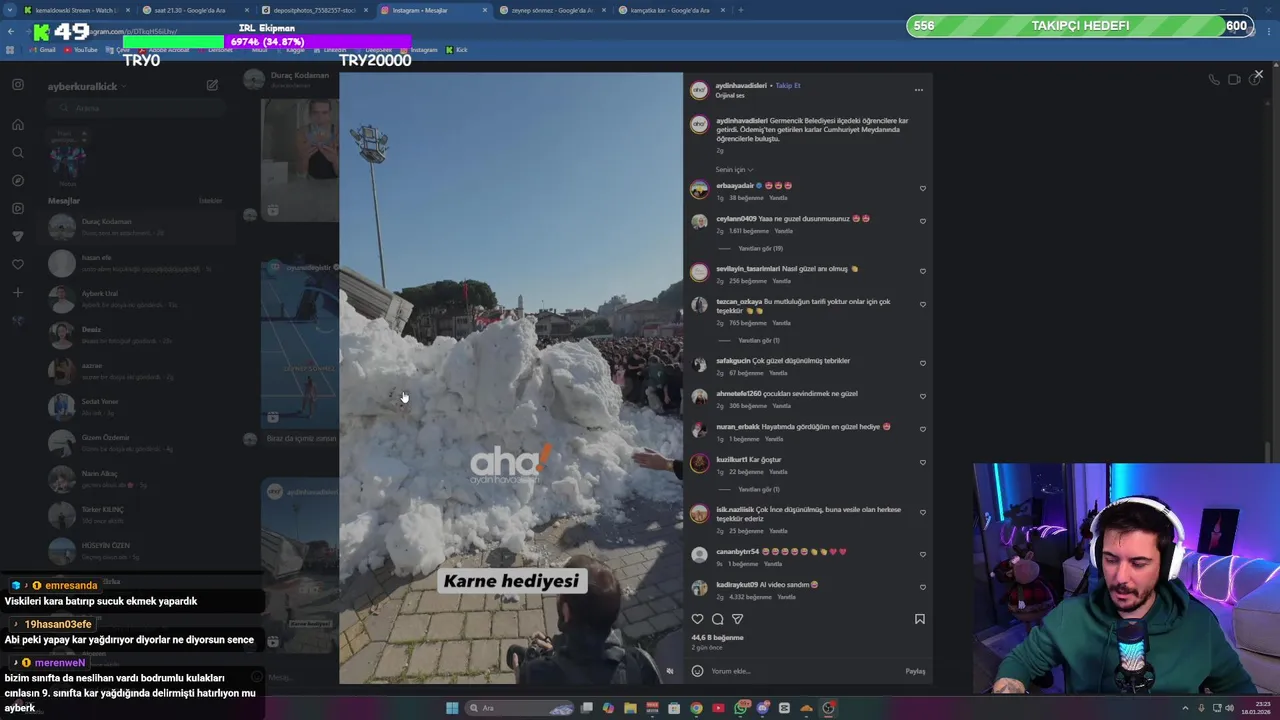Viewport: 1280px width, 720px height.
Task: Open emoji picker in comment box
Action: click(x=697, y=671)
